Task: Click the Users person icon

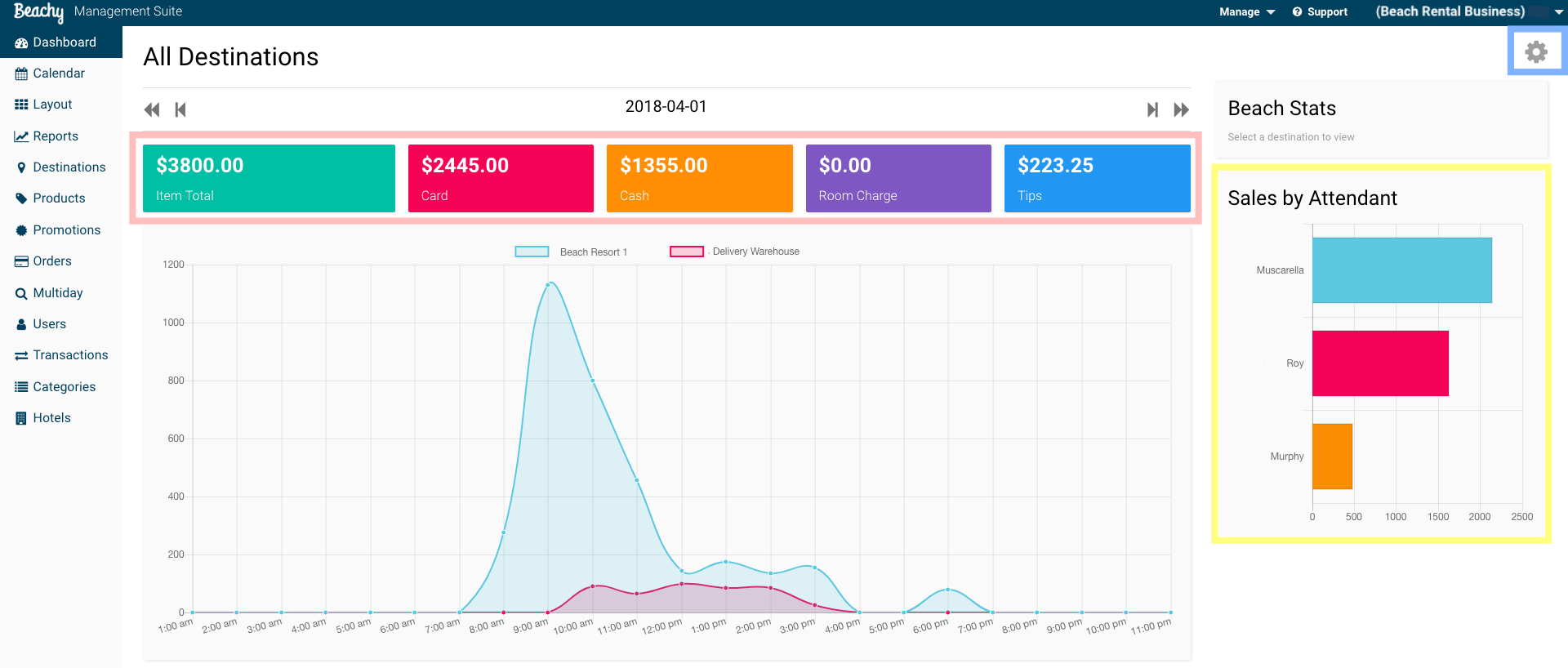Action: pos(21,324)
